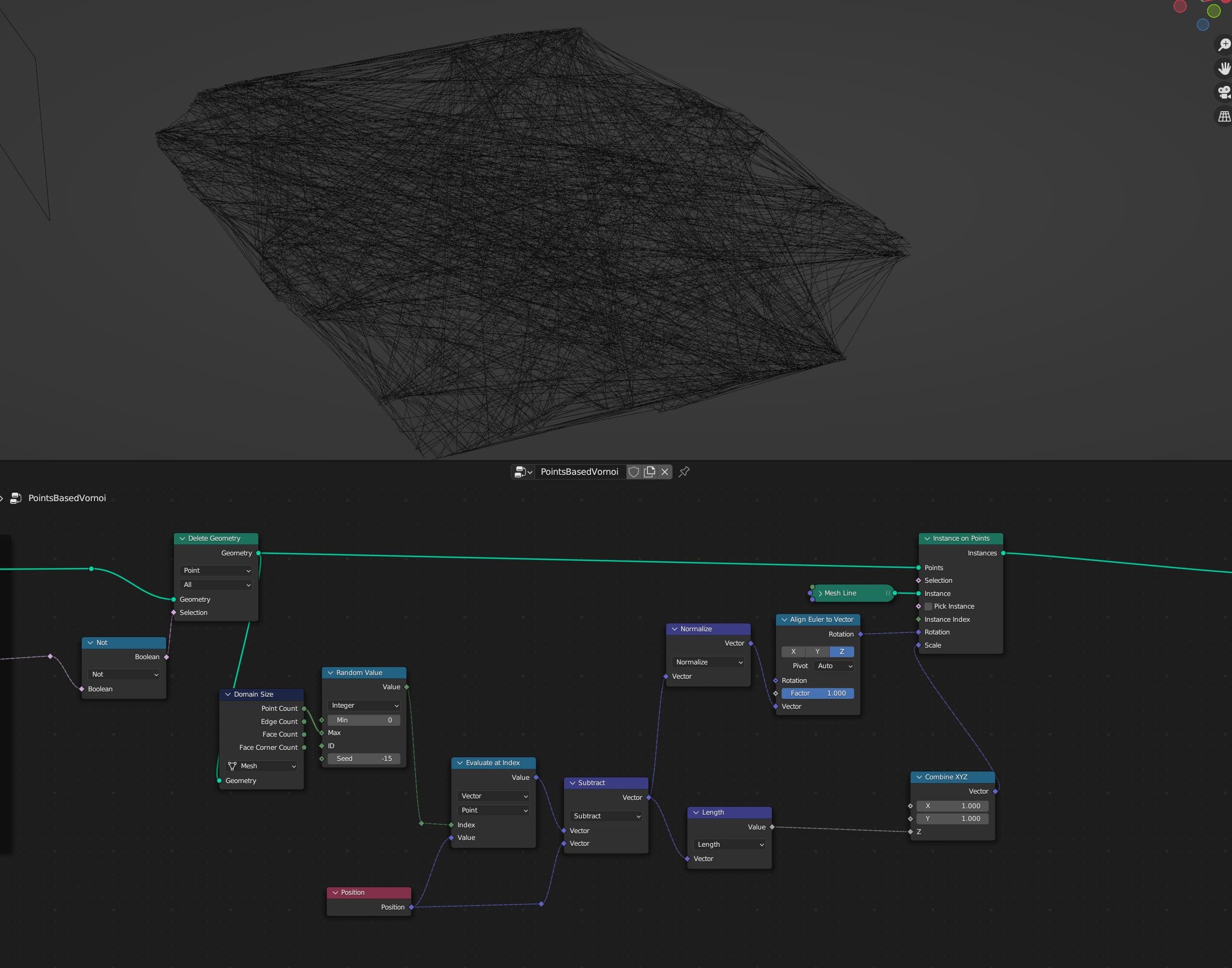This screenshot has height=968, width=1232.
Task: Open Pivot Auto dropdown
Action: tap(834, 666)
